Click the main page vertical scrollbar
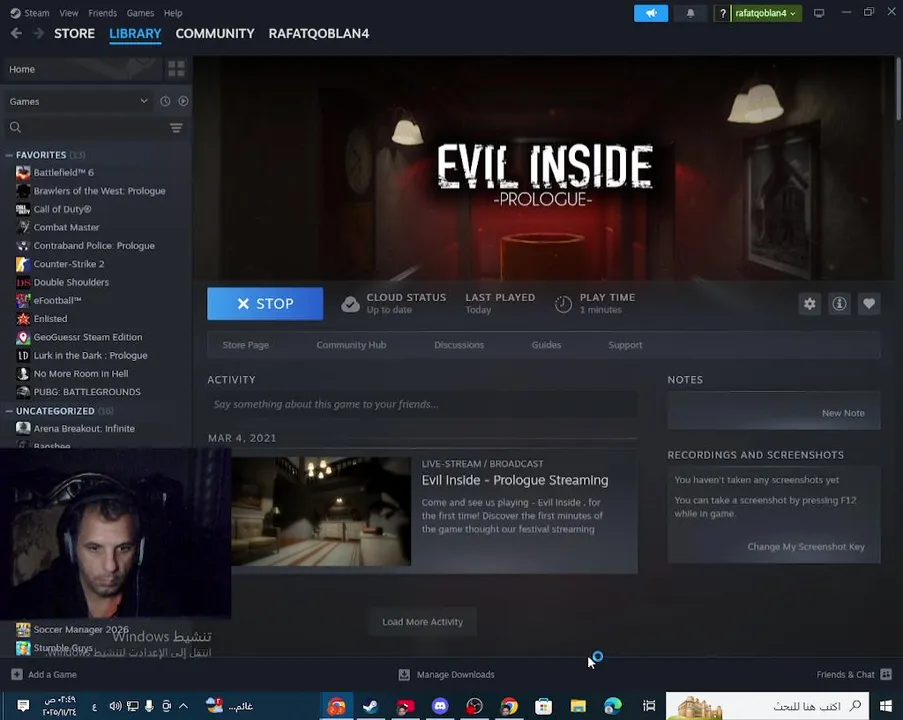Image resolution: width=903 pixels, height=720 pixels. coord(898,88)
